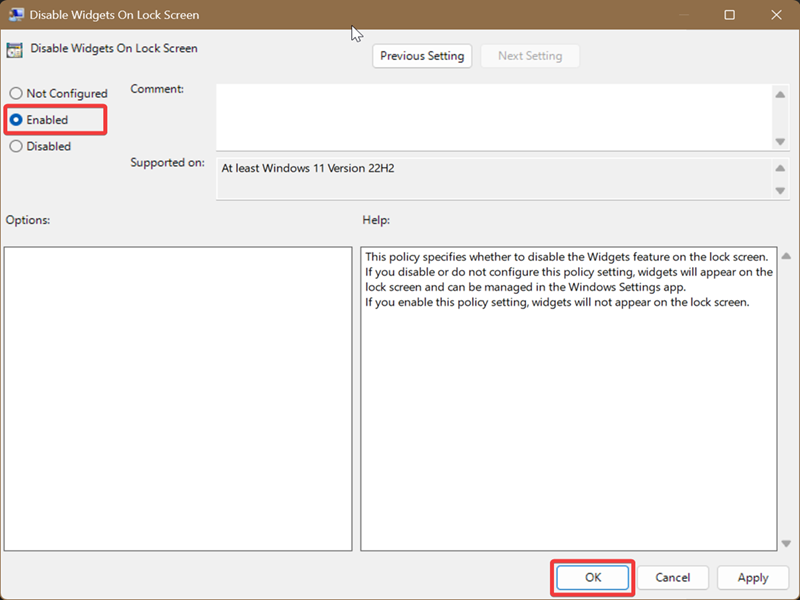Maximize the Disable Widgets dialog window

[730, 15]
